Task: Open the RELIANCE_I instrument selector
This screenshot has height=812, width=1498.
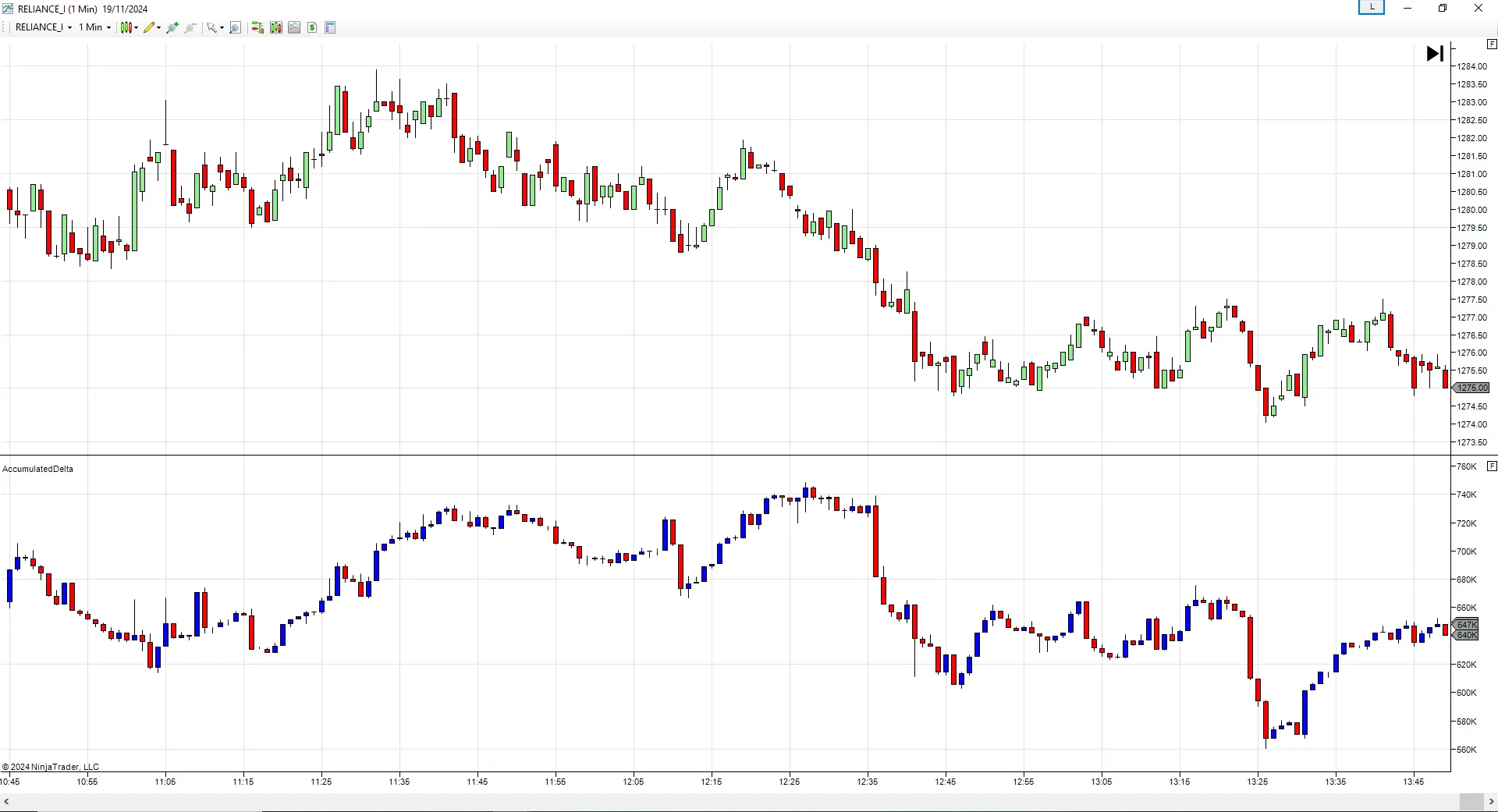Action: click(x=44, y=27)
